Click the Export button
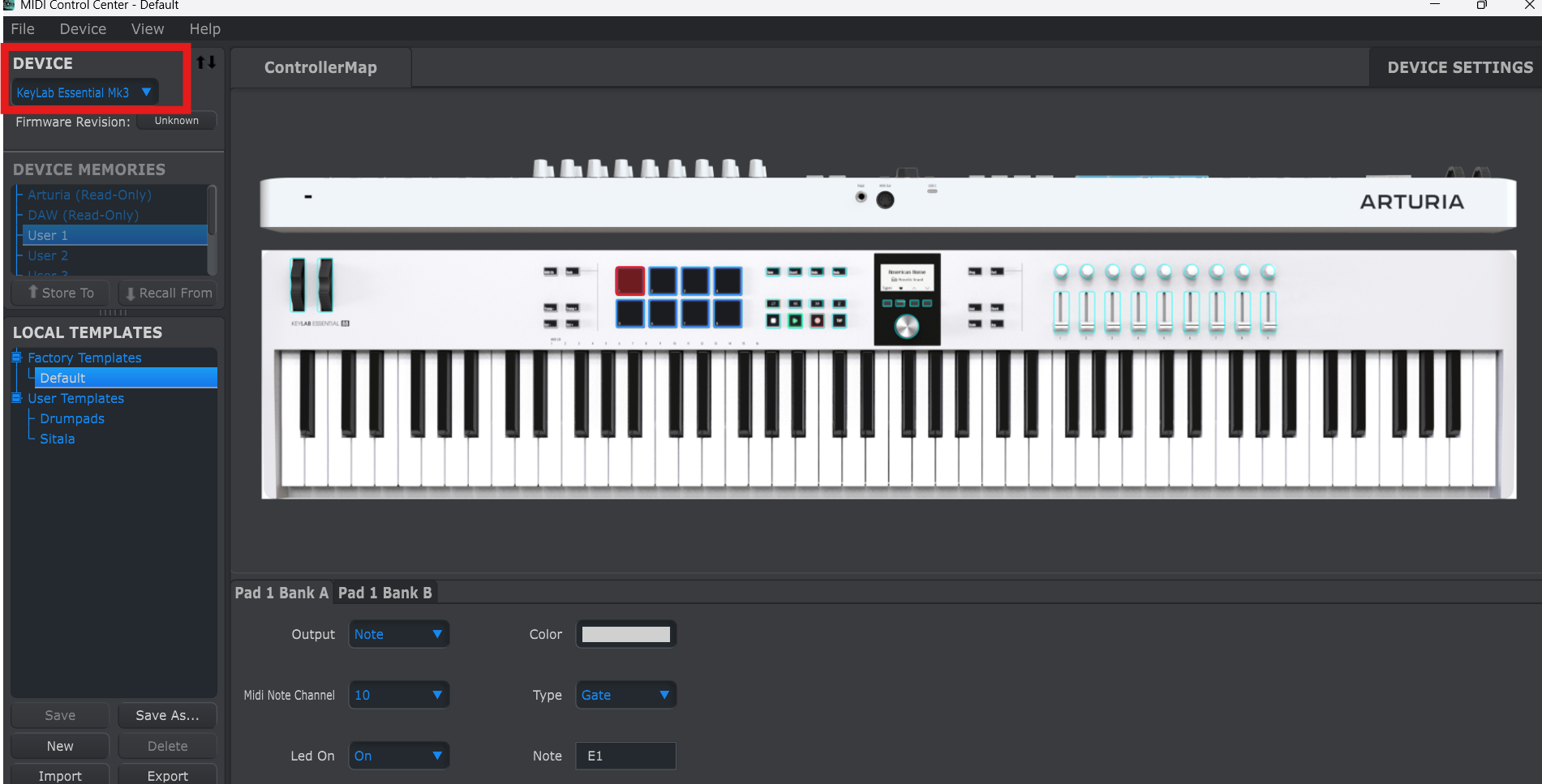Image resolution: width=1542 pixels, height=784 pixels. click(x=167, y=775)
